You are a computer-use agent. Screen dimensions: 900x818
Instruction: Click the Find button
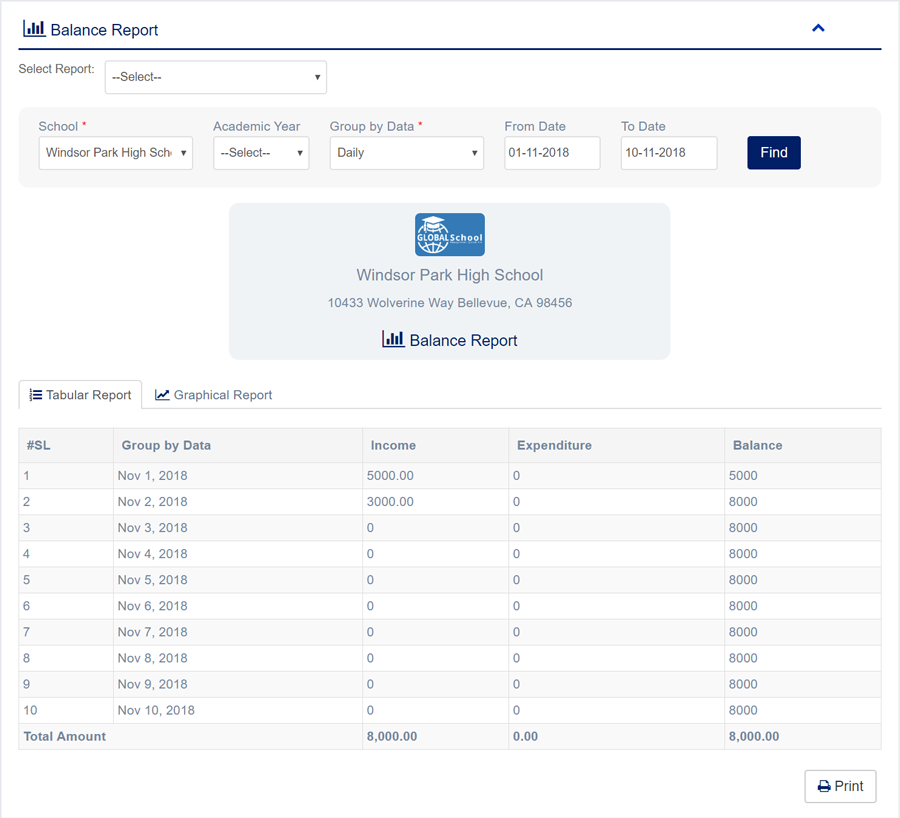(x=774, y=153)
